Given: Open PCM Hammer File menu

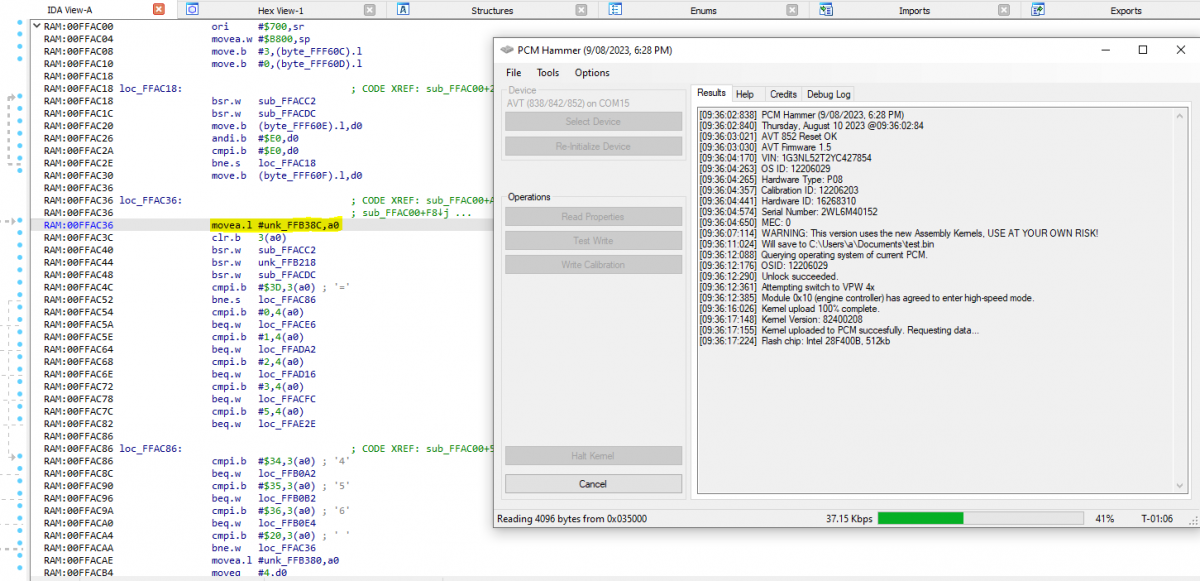Looking at the screenshot, I should click(x=513, y=73).
